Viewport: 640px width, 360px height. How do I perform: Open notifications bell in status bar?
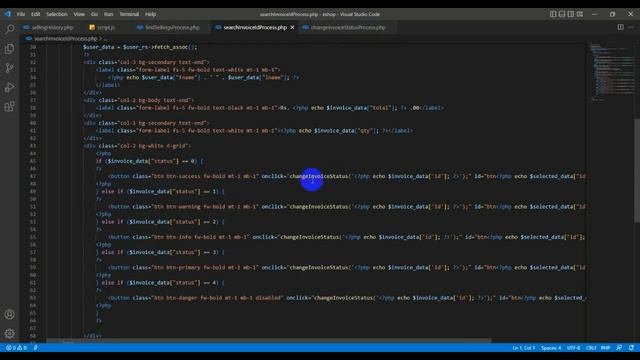point(631,348)
